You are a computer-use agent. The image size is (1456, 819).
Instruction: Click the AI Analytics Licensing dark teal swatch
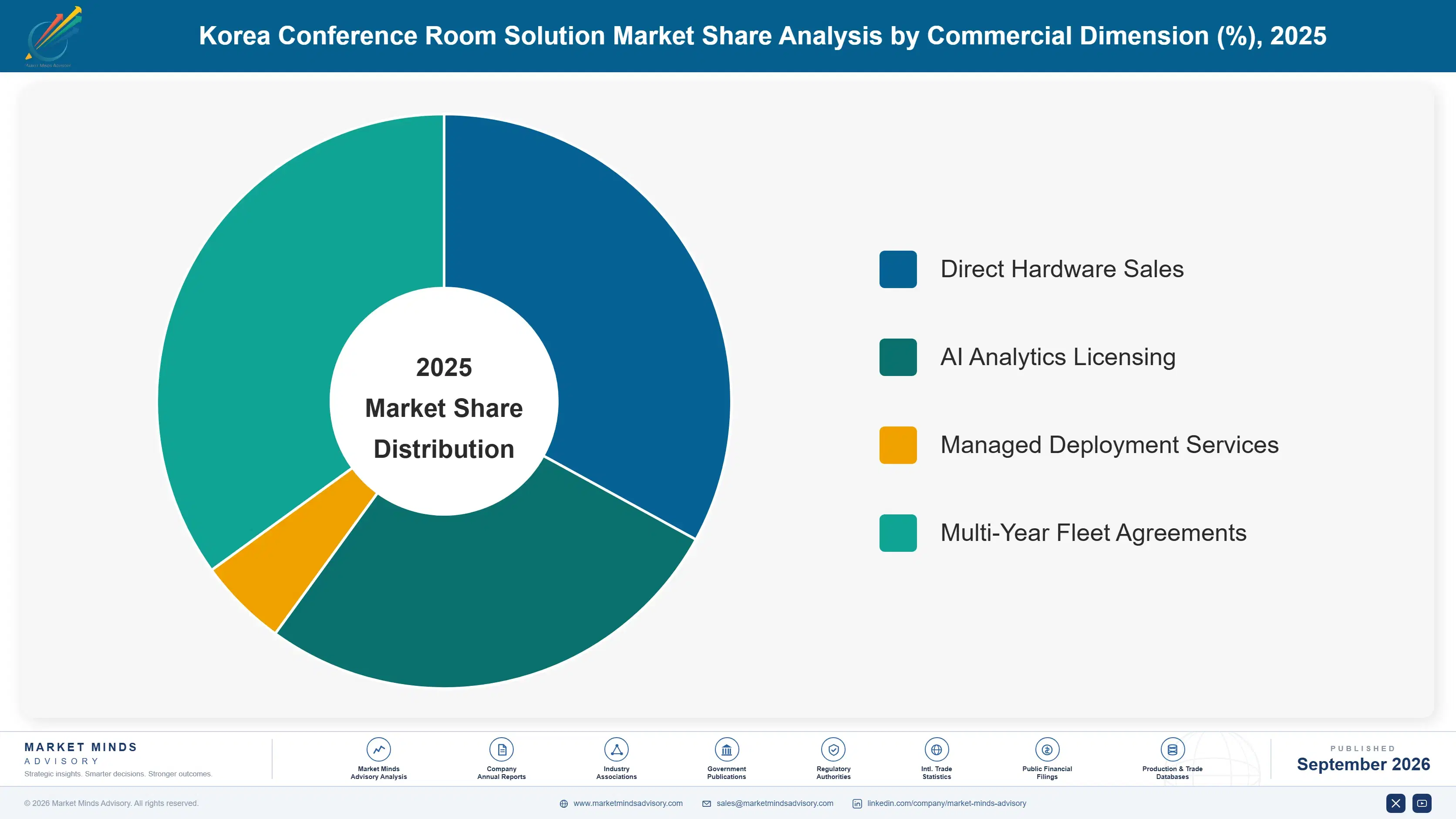point(897,357)
